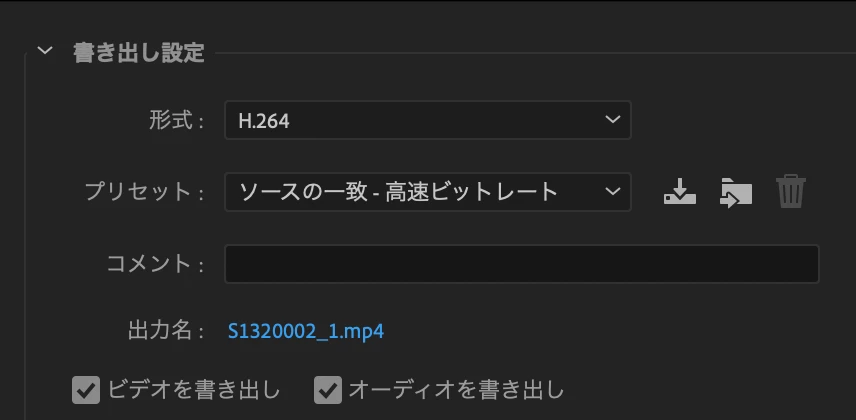Click the オーディオを書き出し label text
856x420 pixels.
(456, 390)
